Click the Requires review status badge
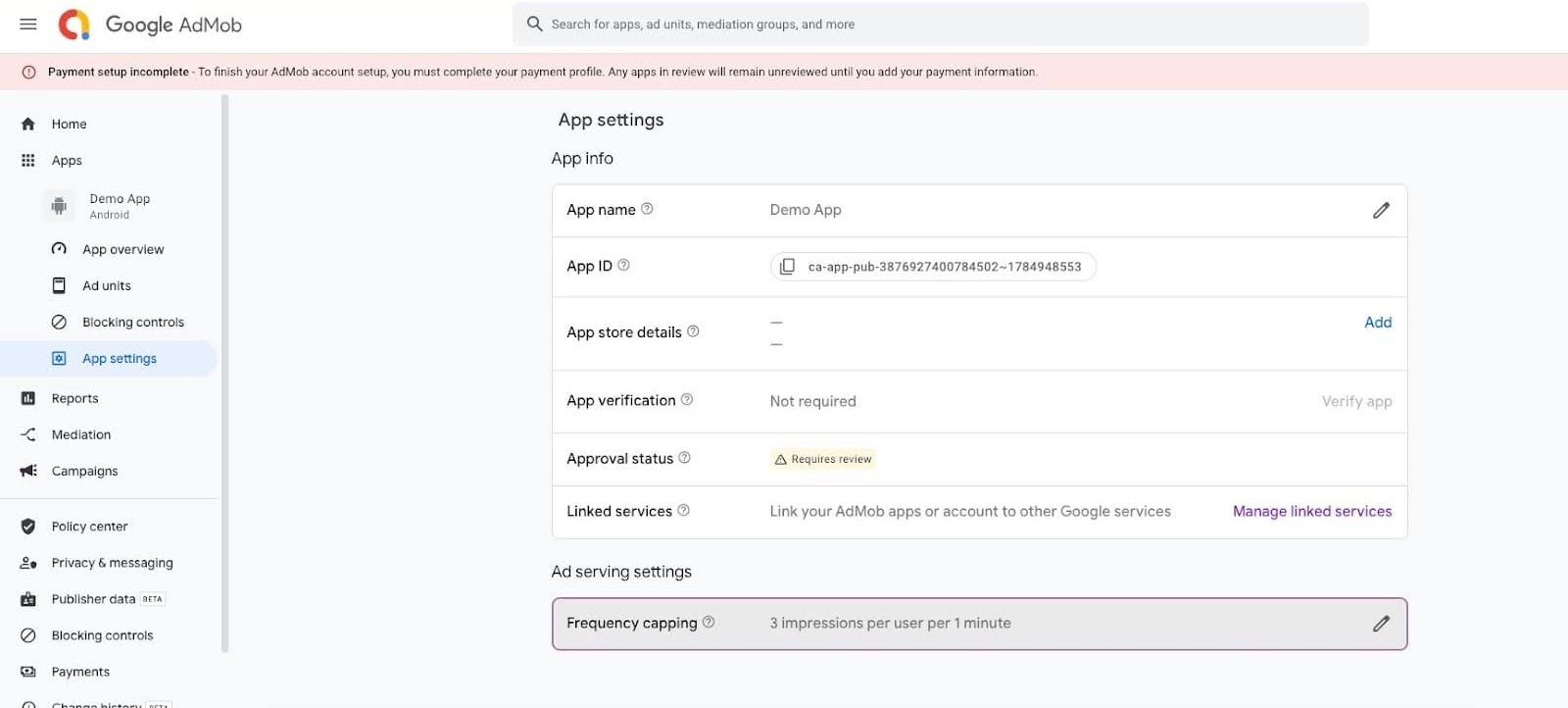This screenshot has height=708, width=1568. 822,459
